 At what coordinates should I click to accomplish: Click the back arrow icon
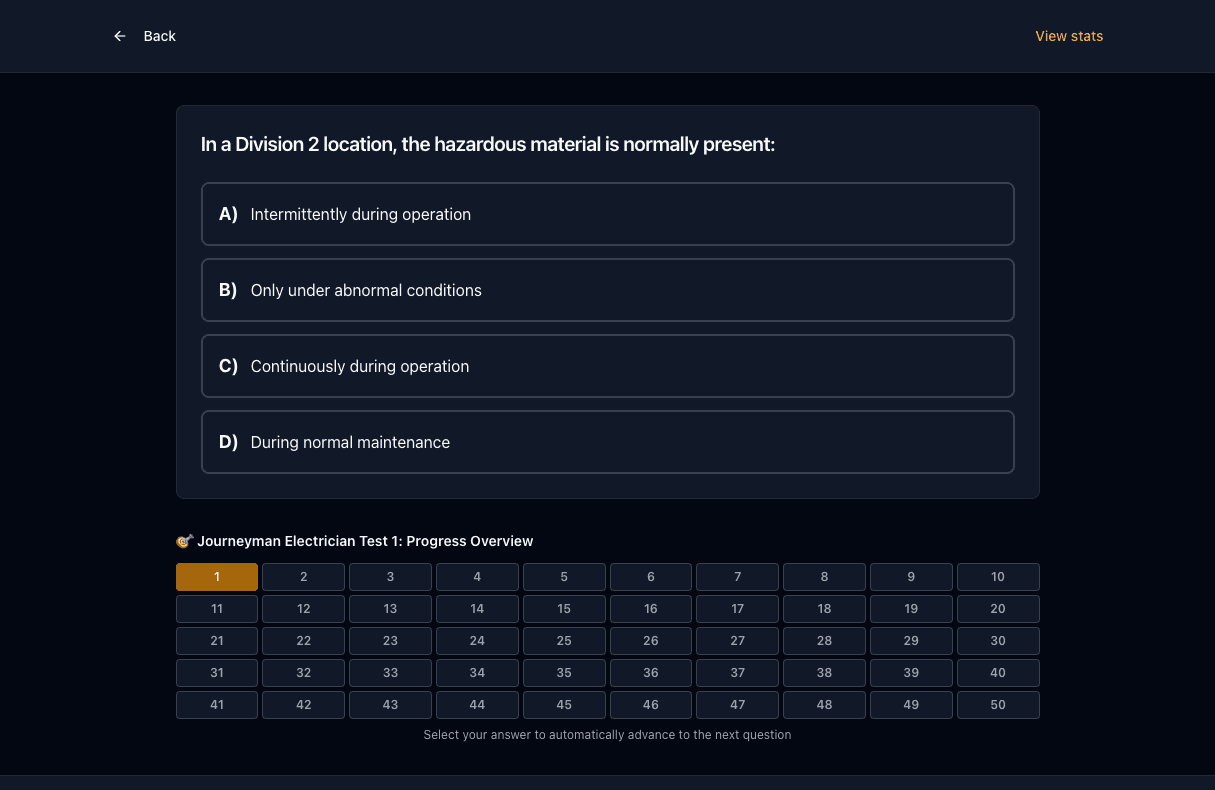[120, 36]
